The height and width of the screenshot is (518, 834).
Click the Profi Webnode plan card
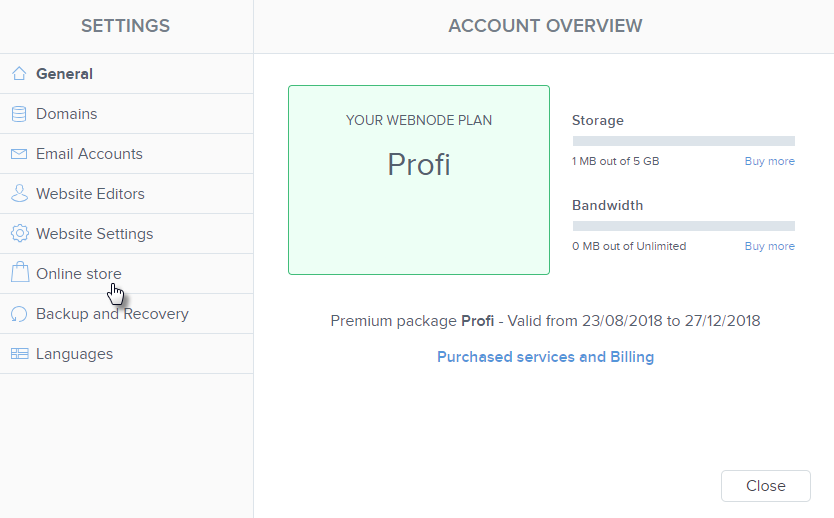point(419,180)
